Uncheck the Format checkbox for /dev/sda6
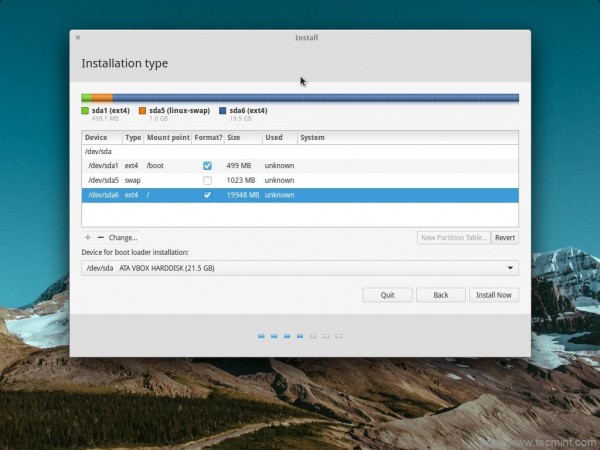This screenshot has height=450, width=600. (207, 195)
